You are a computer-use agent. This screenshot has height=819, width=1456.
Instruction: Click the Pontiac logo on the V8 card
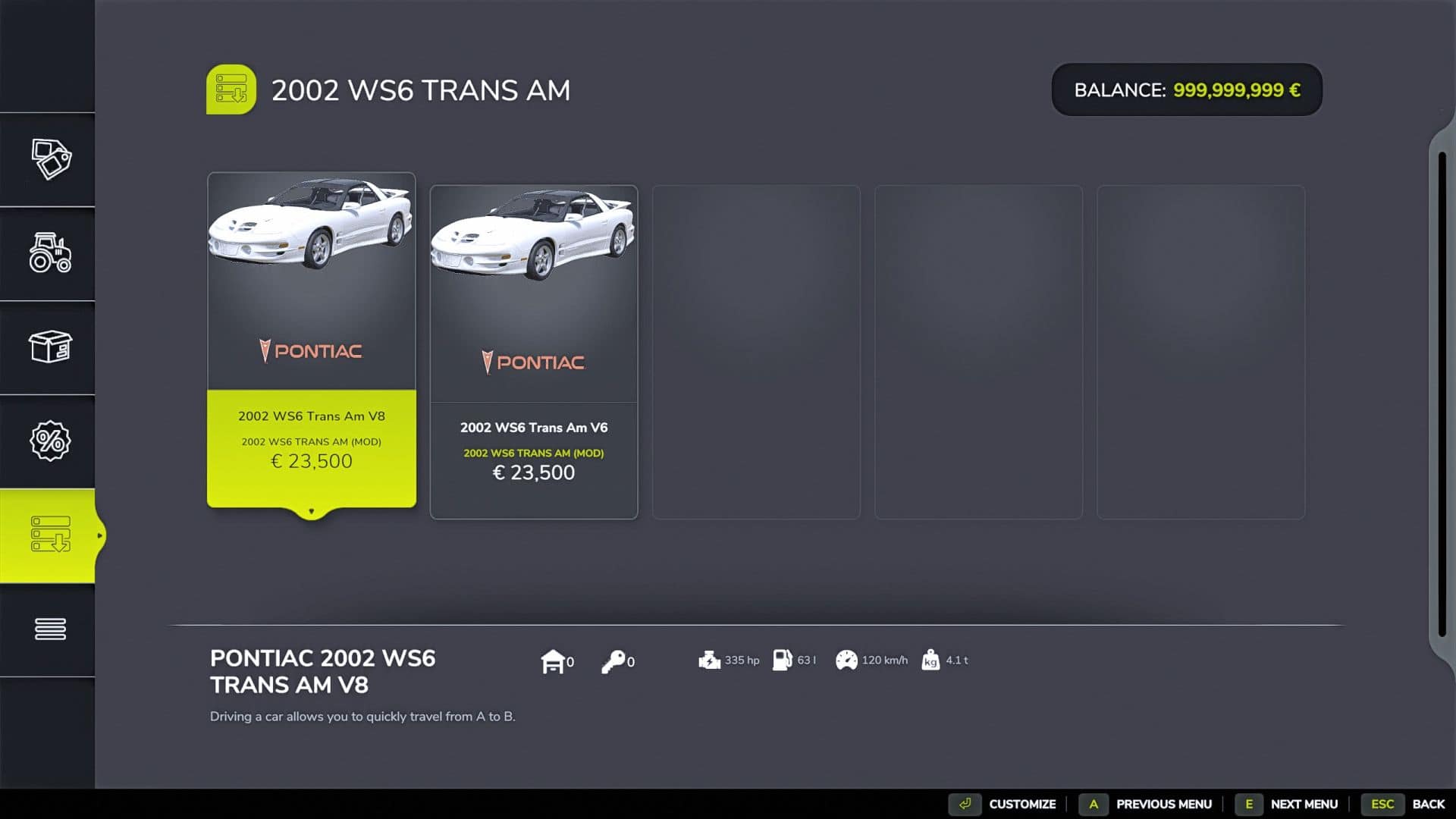coord(311,350)
